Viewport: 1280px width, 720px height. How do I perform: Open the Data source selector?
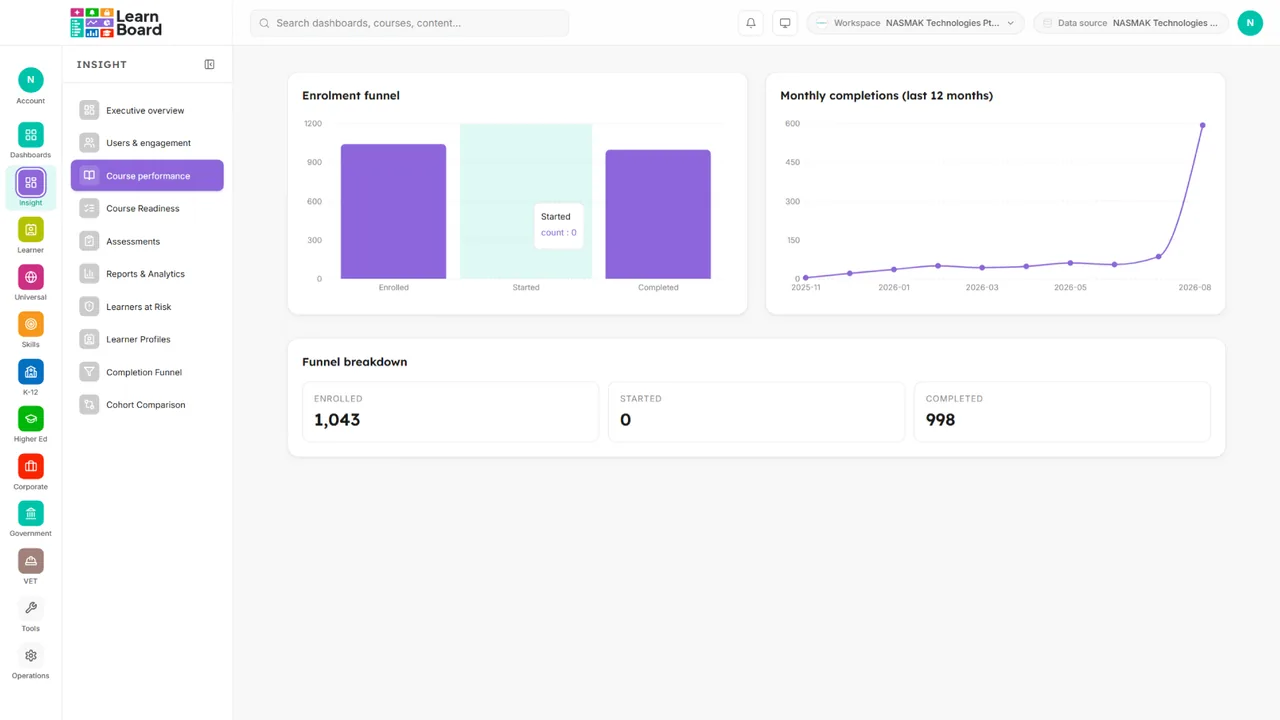point(1131,23)
